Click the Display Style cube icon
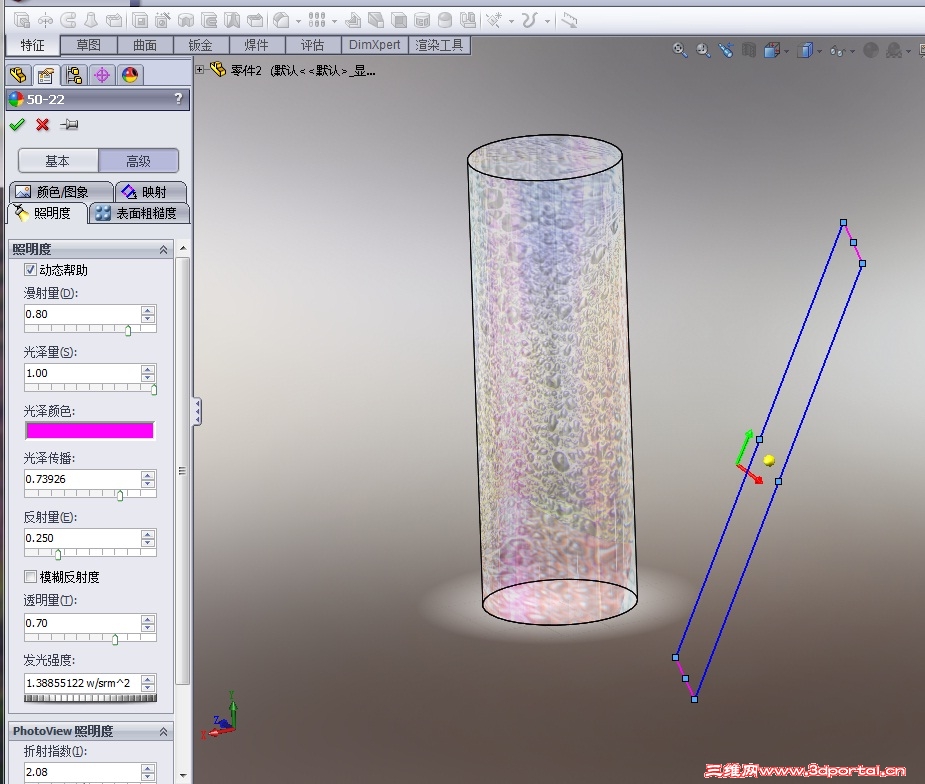 point(805,50)
